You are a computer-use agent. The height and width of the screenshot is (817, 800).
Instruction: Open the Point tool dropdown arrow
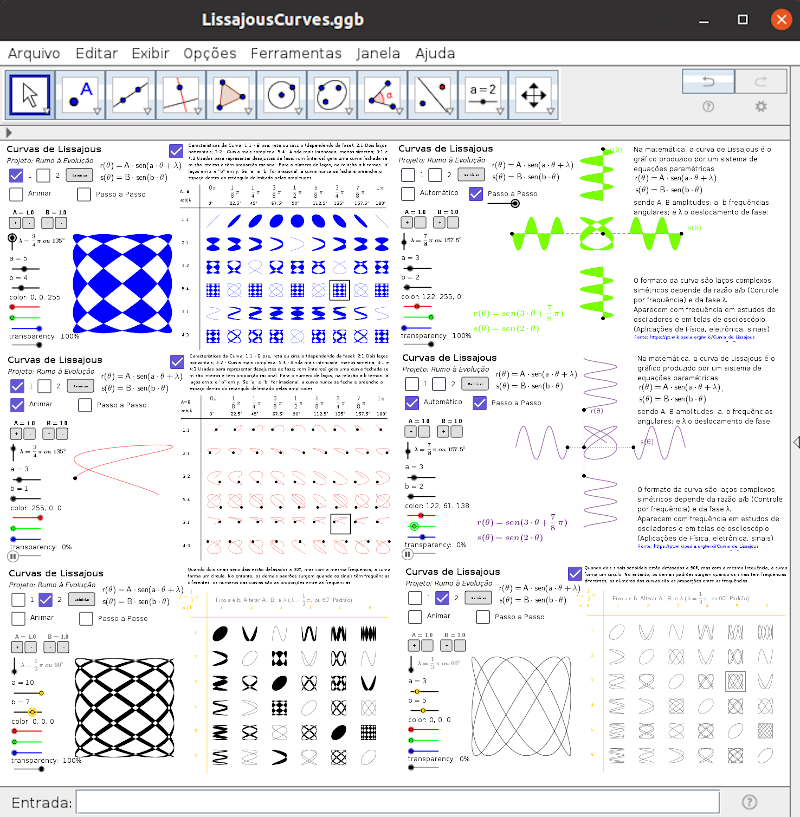pos(97,111)
